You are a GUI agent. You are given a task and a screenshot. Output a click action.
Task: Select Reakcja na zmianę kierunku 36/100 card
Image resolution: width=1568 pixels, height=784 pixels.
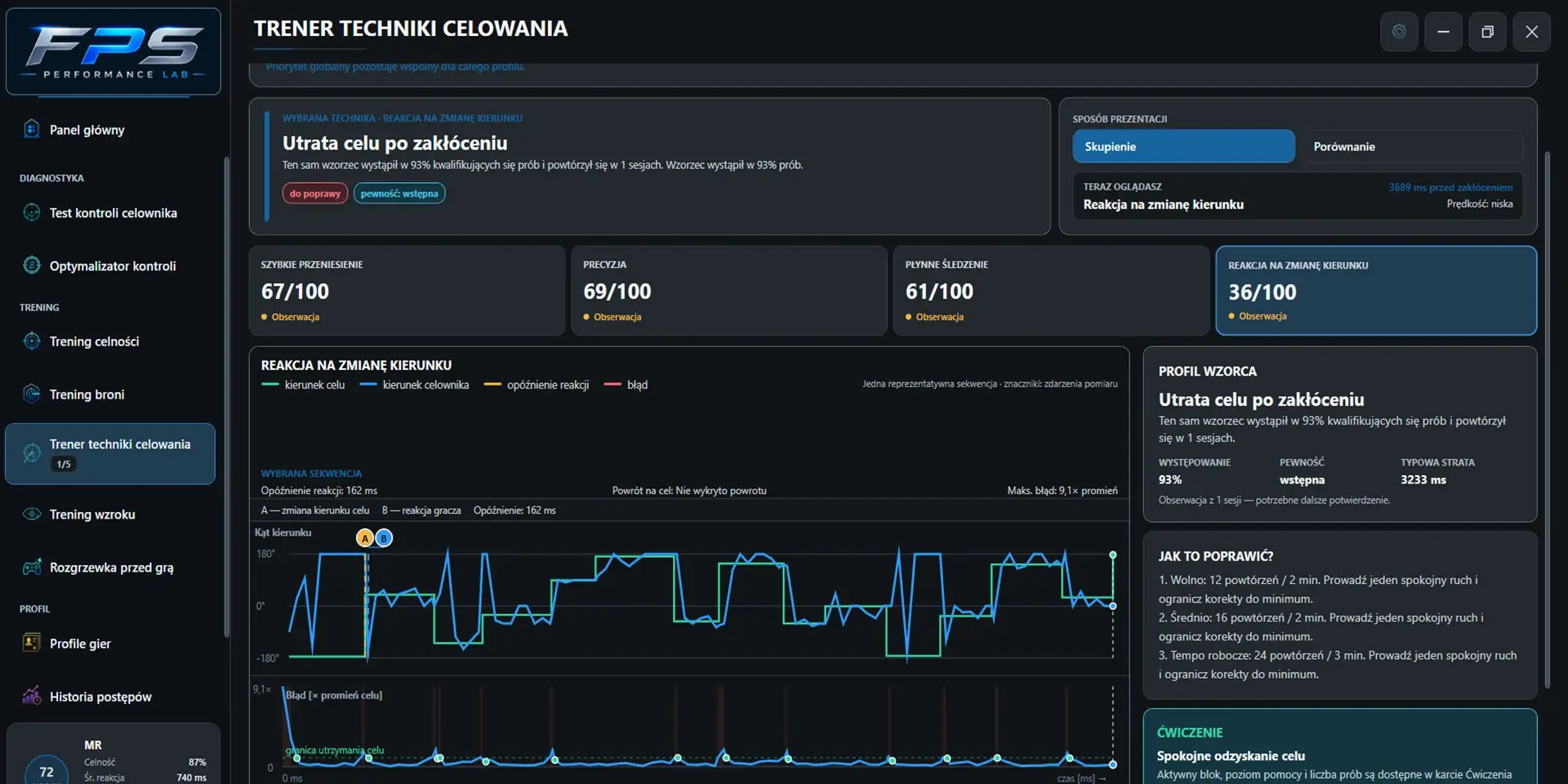[x=1376, y=290]
